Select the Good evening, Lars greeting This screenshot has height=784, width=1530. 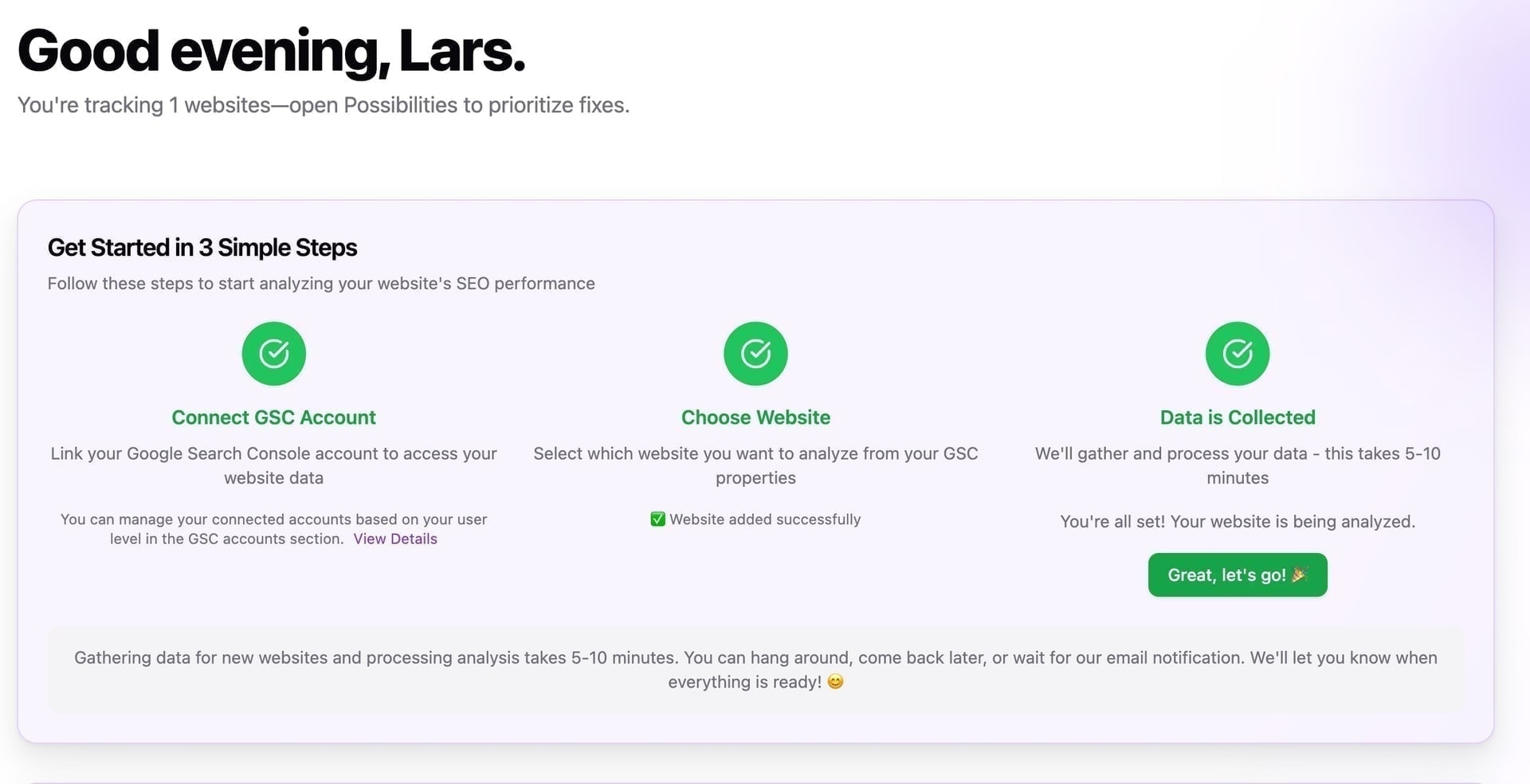[271, 50]
